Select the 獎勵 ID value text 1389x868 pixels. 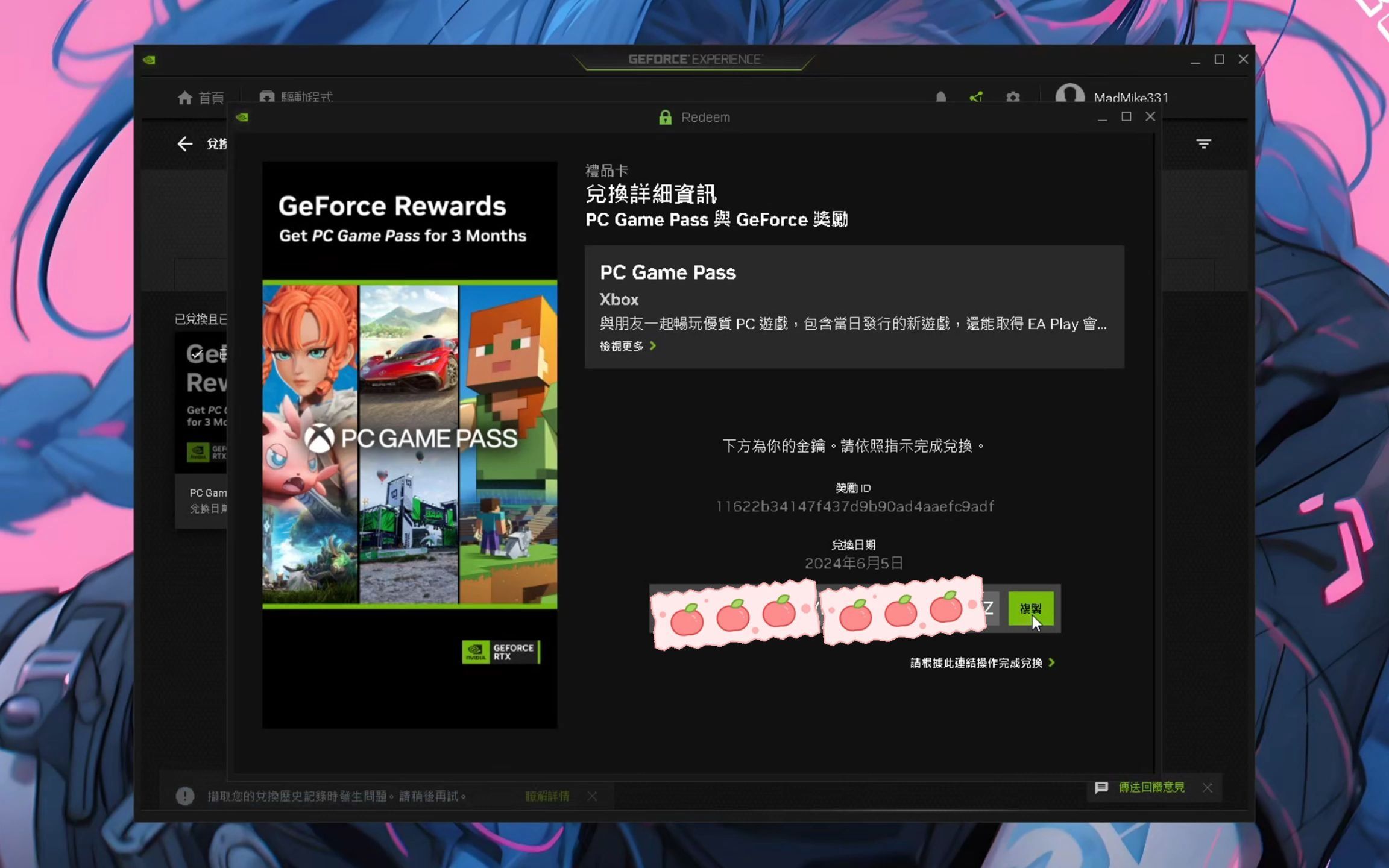[x=854, y=506]
